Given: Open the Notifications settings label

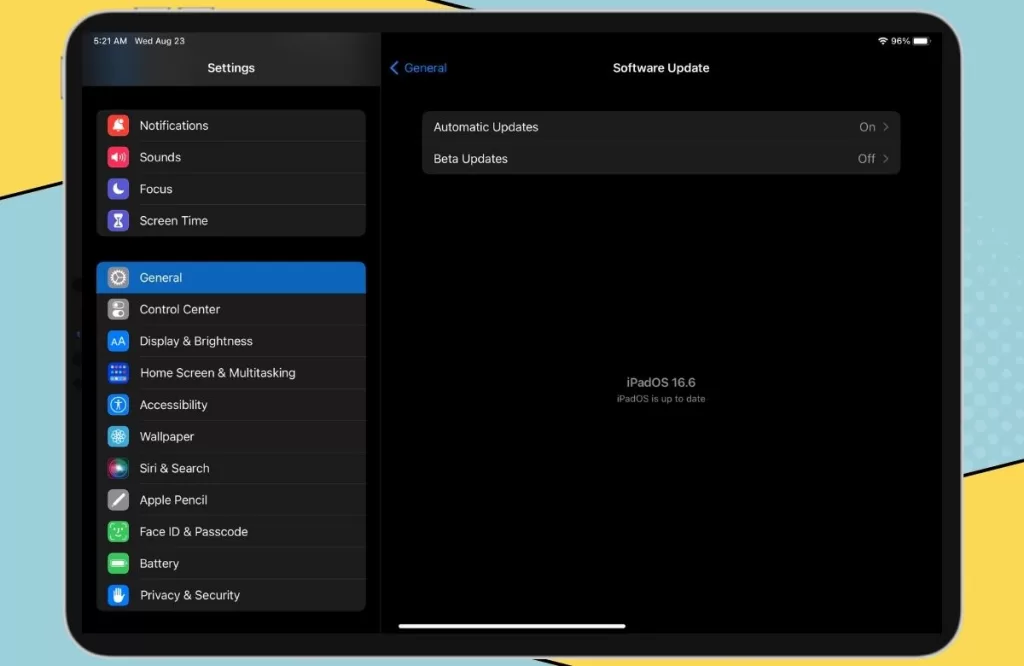Looking at the screenshot, I should click(174, 125).
